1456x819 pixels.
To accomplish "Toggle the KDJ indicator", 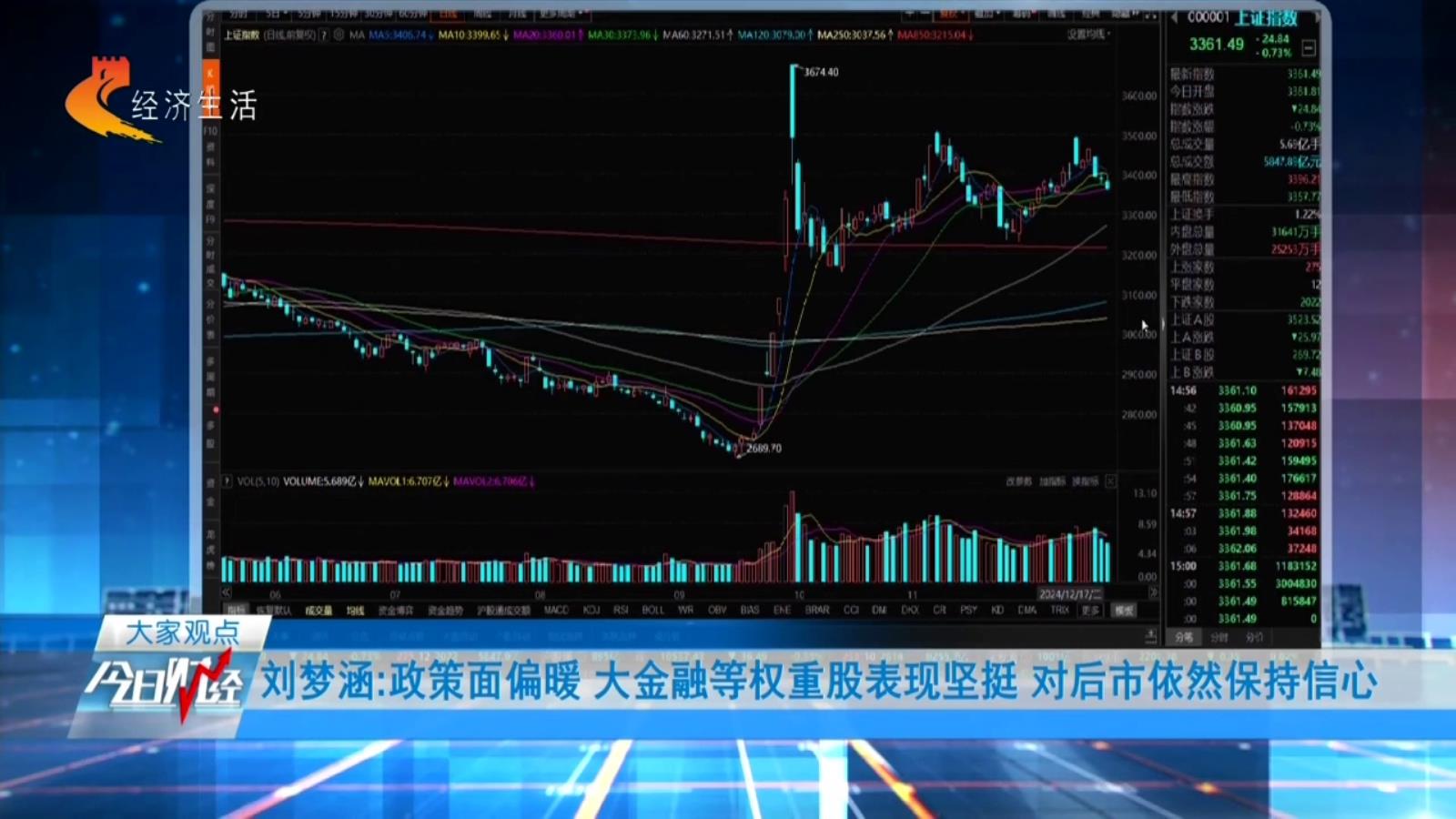I will pyautogui.click(x=591, y=610).
